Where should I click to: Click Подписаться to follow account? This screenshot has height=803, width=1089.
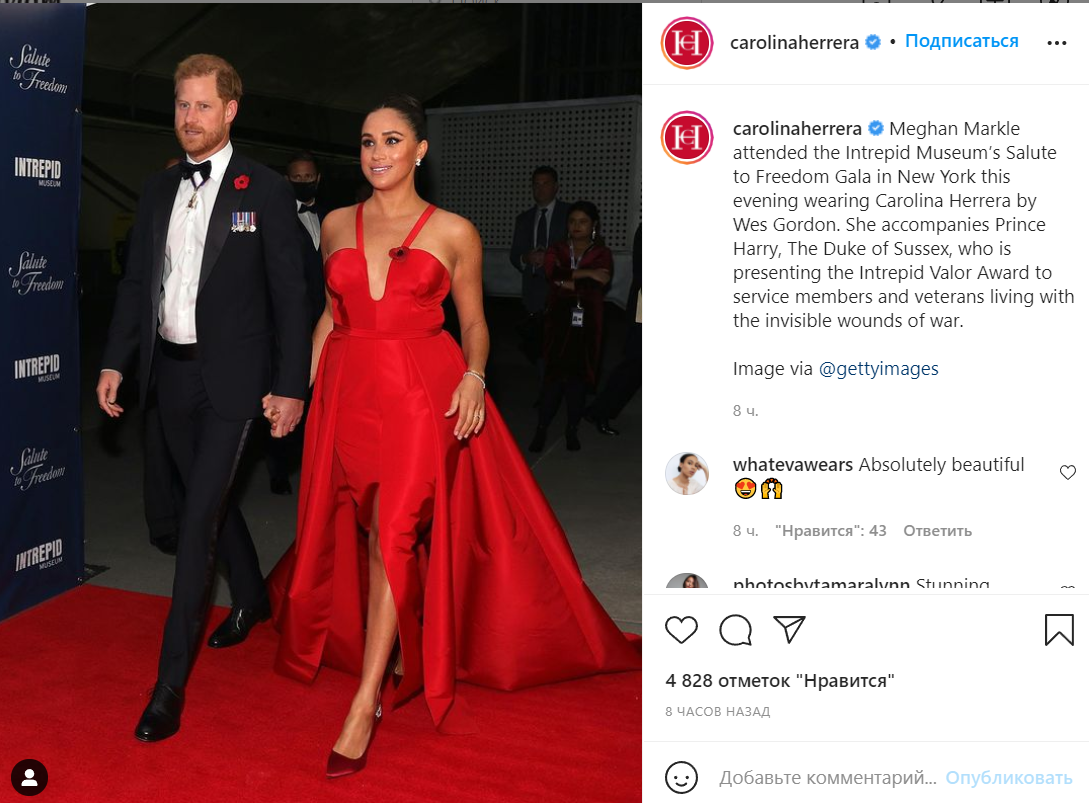point(961,41)
